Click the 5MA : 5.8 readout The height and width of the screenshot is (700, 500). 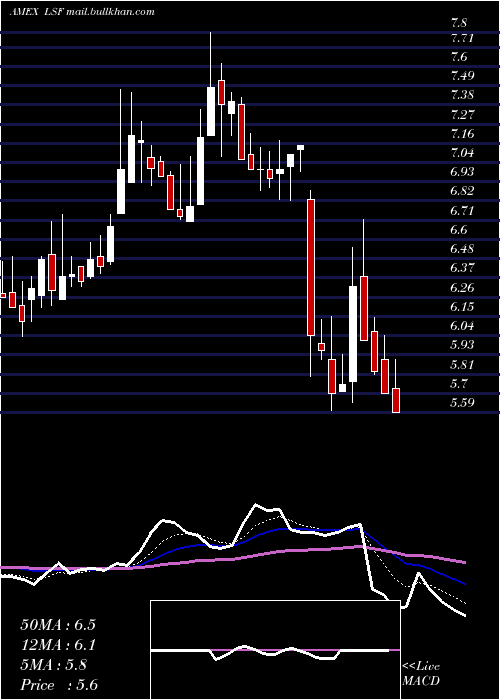click(x=54, y=665)
